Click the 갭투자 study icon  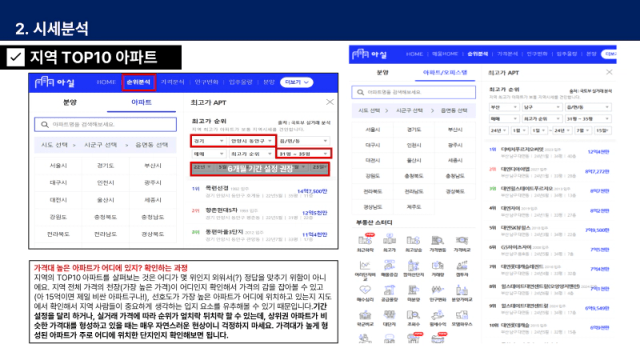coord(462,269)
